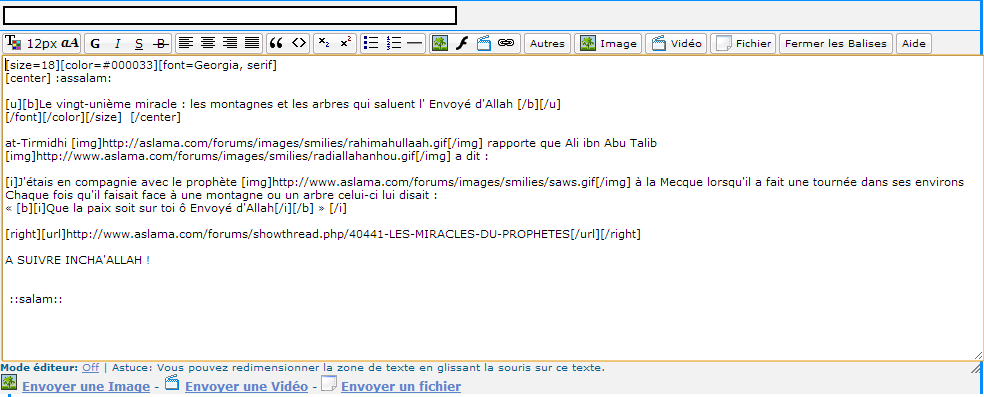The width and height of the screenshot is (984, 397).
Task: Open the Envoyer un fichier link
Action: pos(401,387)
